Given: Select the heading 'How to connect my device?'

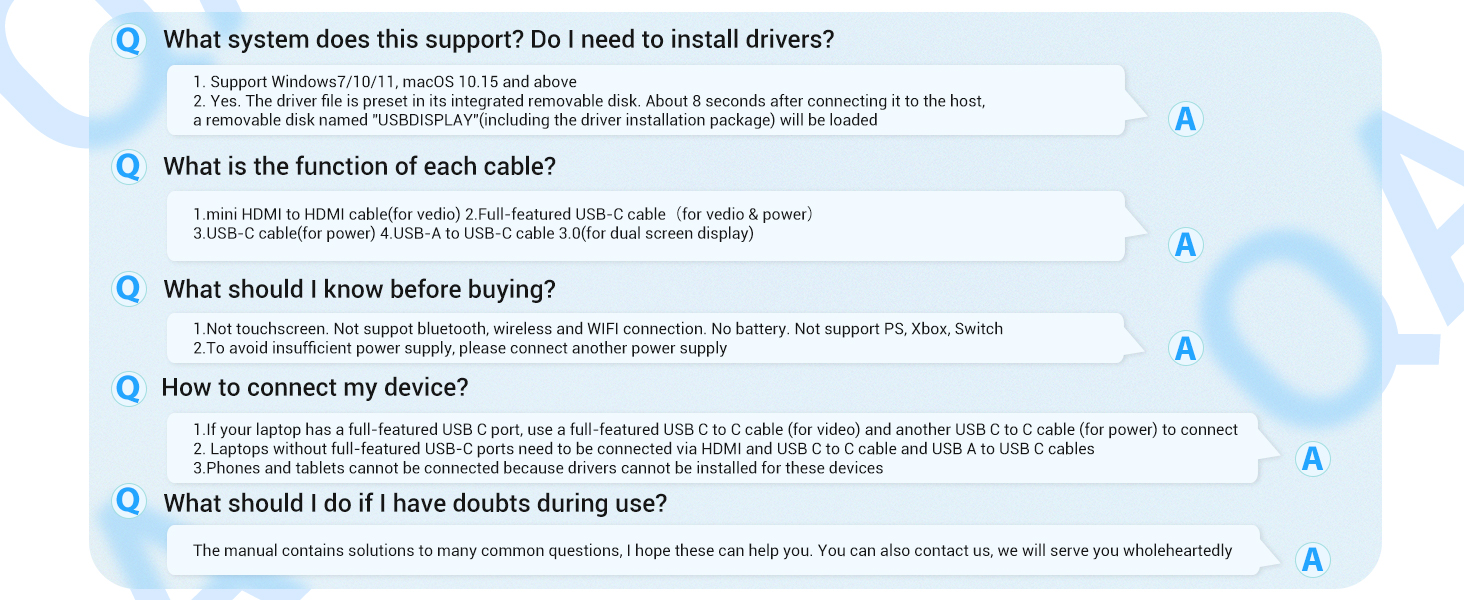Looking at the screenshot, I should [315, 387].
